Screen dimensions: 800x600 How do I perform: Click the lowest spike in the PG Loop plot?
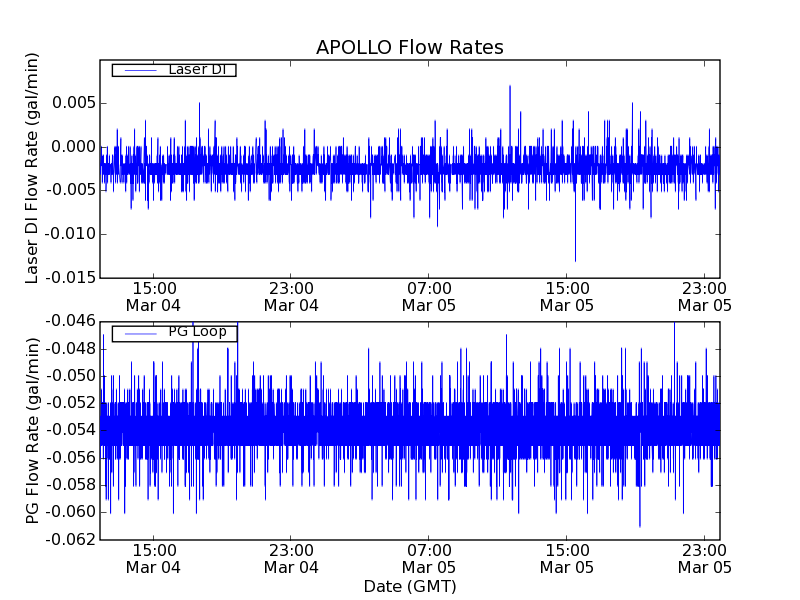pyautogui.click(x=640, y=523)
